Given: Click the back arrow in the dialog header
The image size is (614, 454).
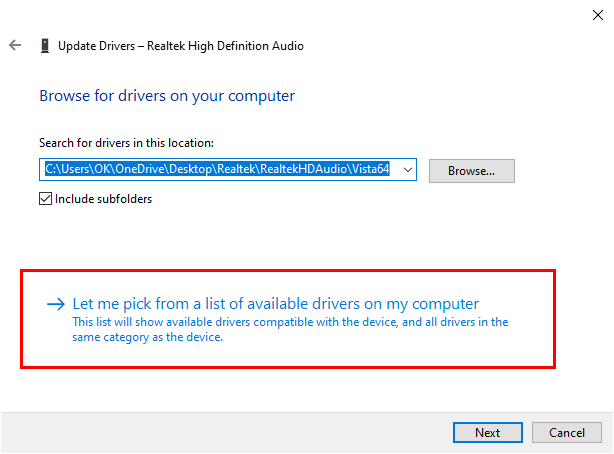Looking at the screenshot, I should [x=15, y=46].
